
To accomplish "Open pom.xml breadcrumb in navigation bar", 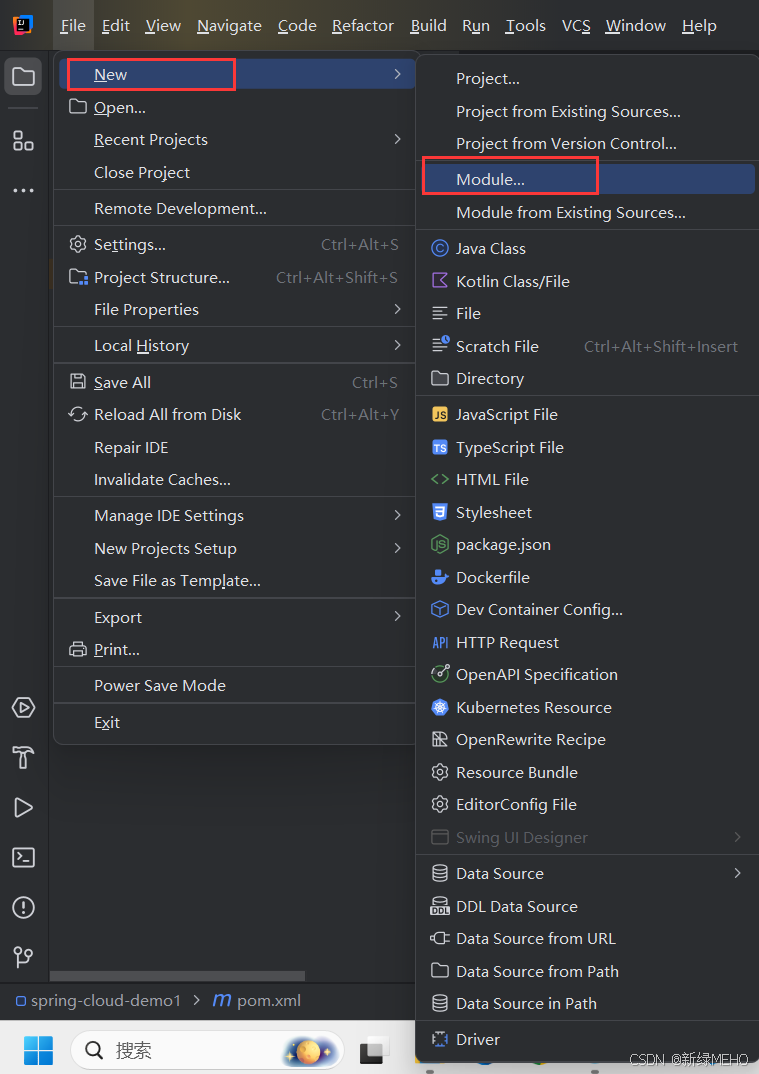I will 268,1000.
